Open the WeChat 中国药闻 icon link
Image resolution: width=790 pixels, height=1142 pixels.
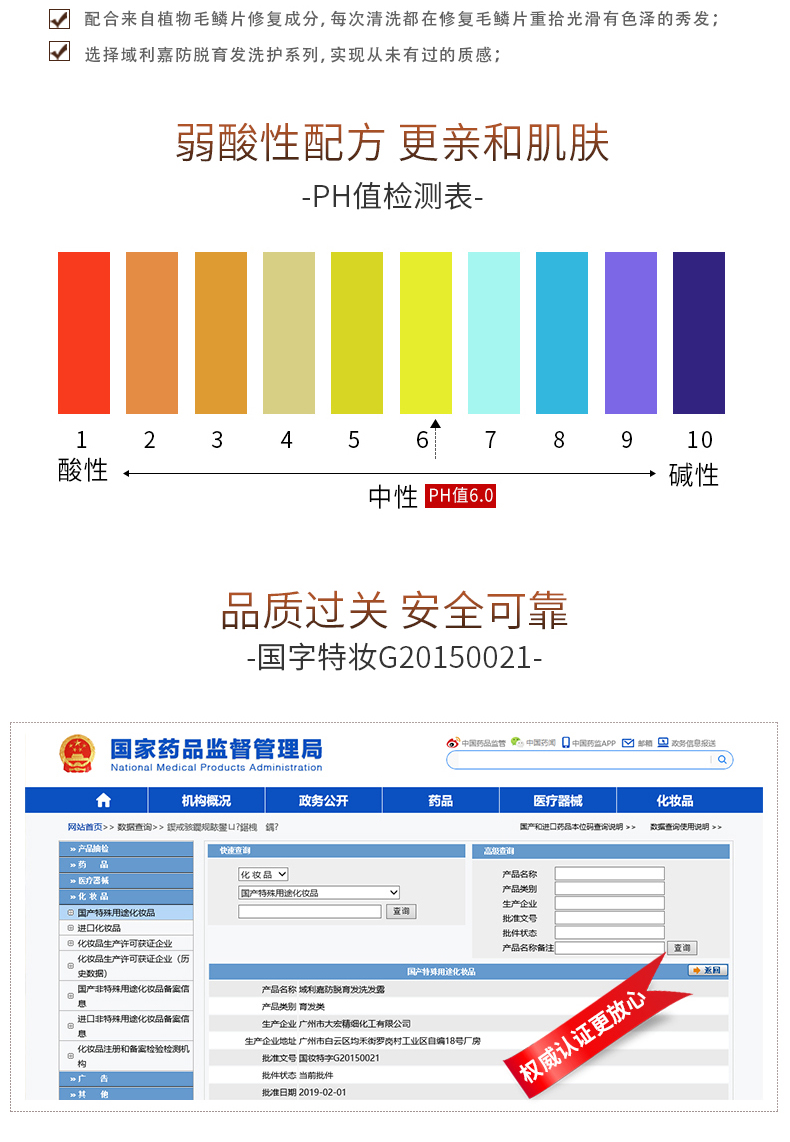(x=517, y=742)
